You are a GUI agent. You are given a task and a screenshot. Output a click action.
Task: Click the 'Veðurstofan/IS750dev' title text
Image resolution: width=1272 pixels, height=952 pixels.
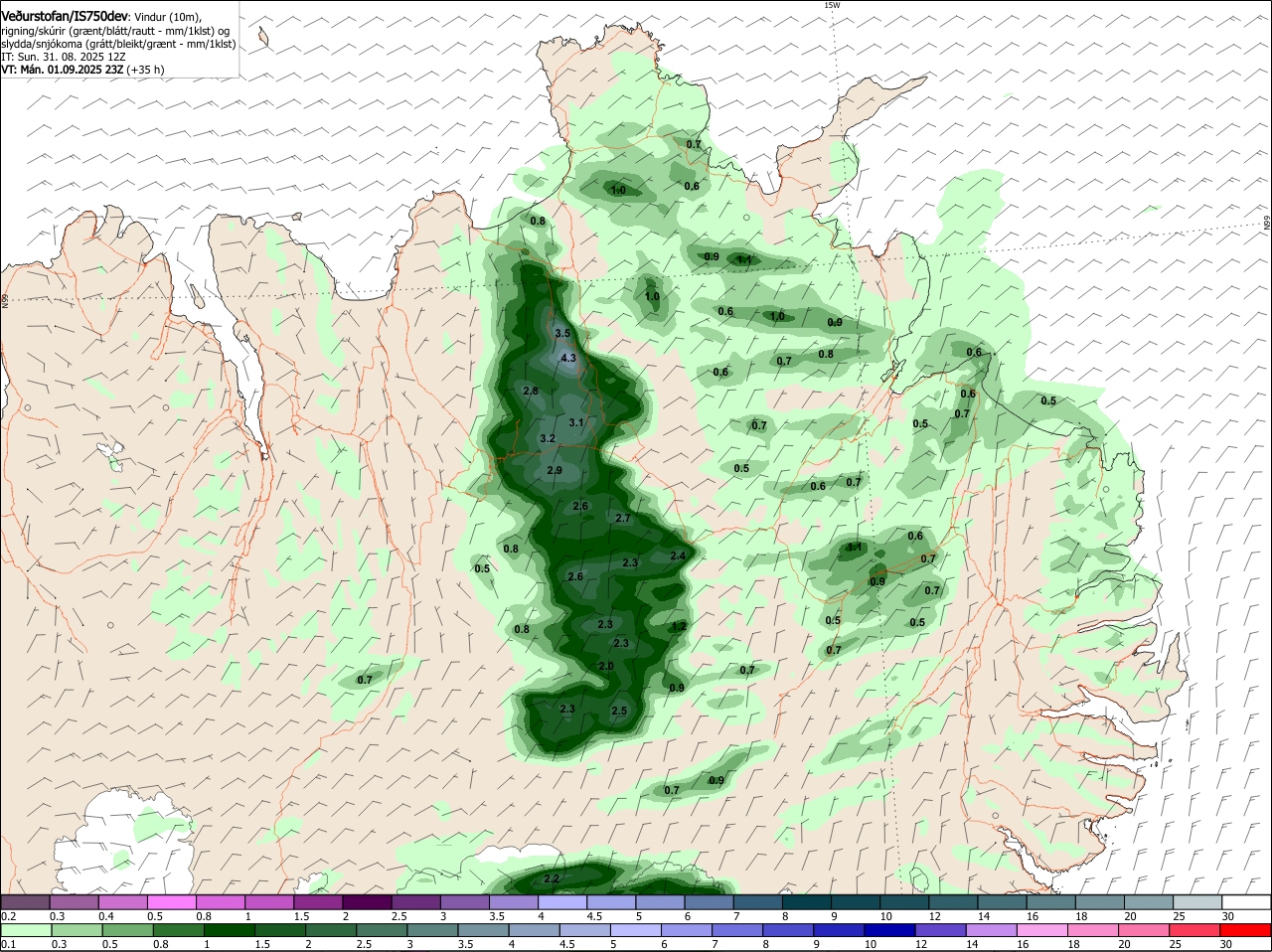point(65,16)
